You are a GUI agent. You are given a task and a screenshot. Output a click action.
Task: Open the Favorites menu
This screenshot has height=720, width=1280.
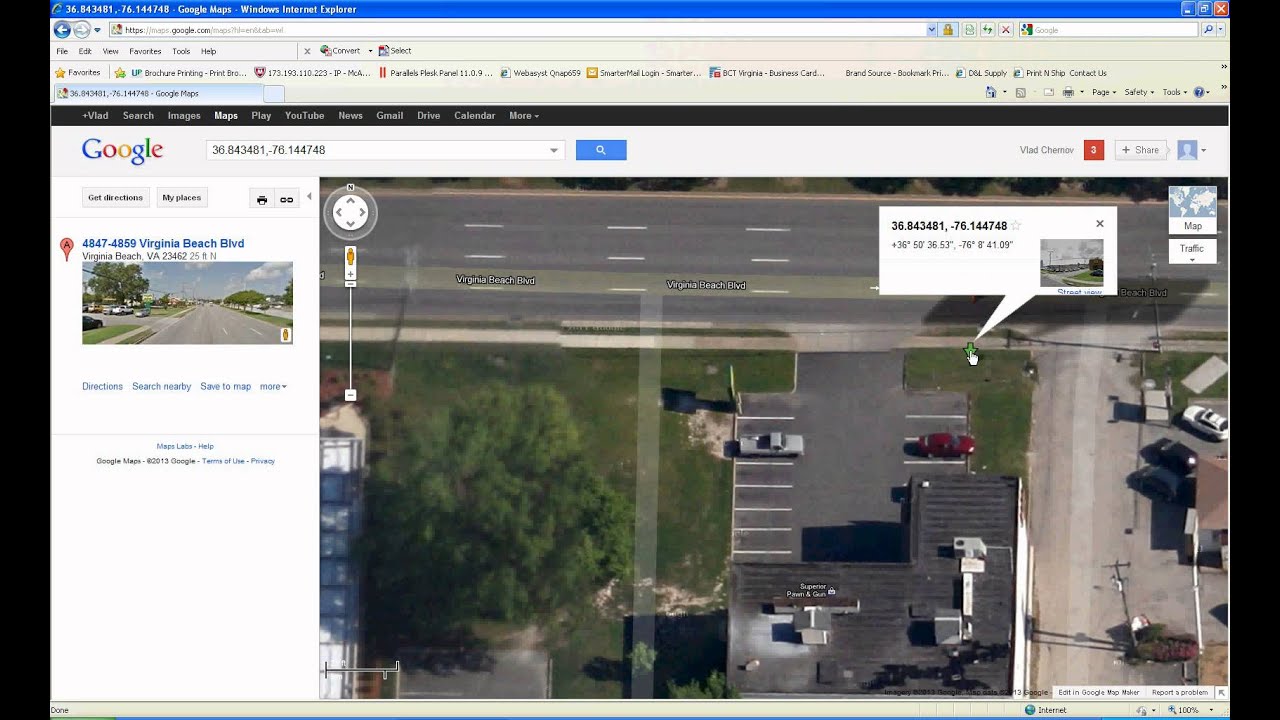pyautogui.click(x=145, y=51)
